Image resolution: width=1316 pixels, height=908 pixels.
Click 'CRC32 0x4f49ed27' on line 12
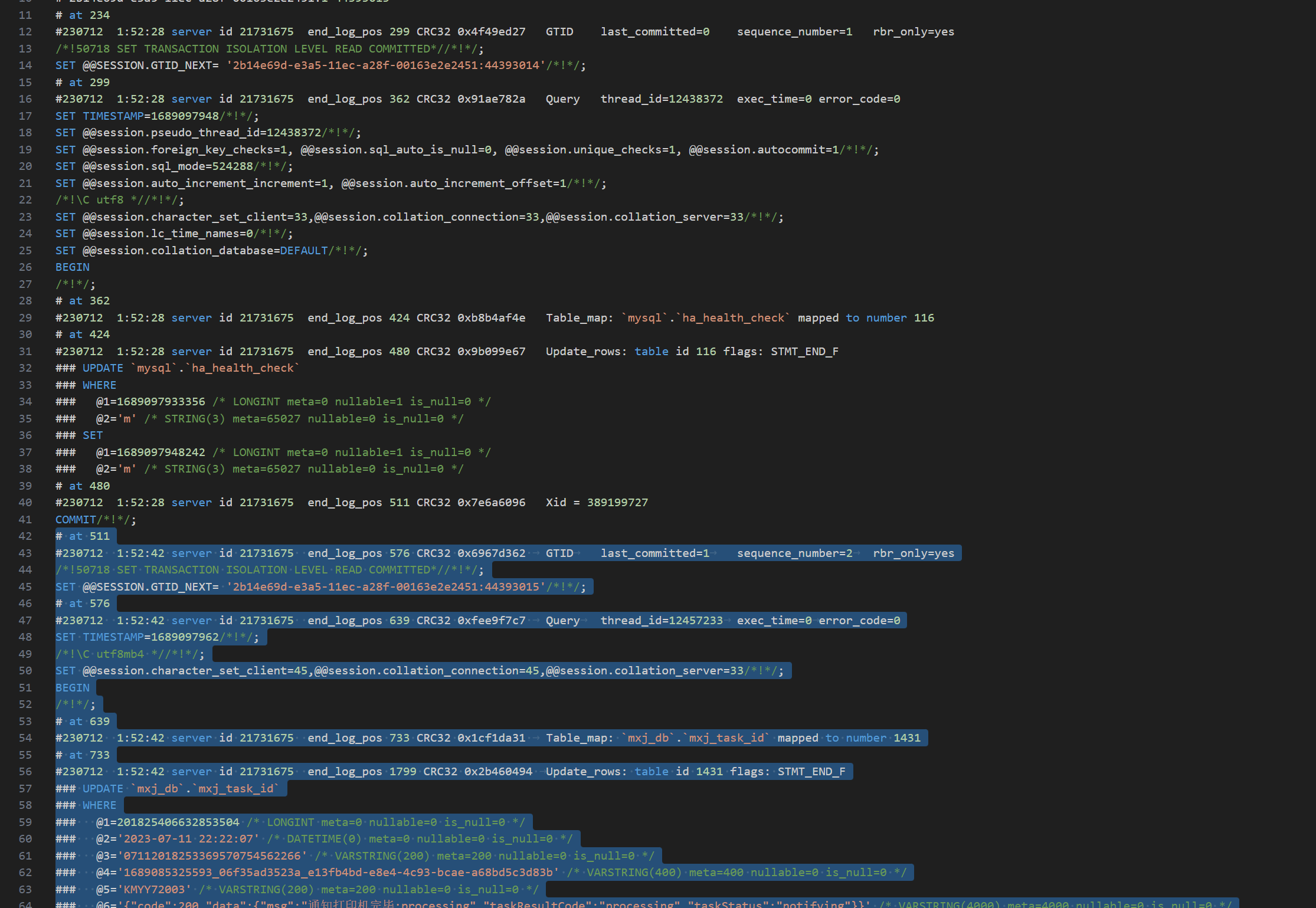471,32
